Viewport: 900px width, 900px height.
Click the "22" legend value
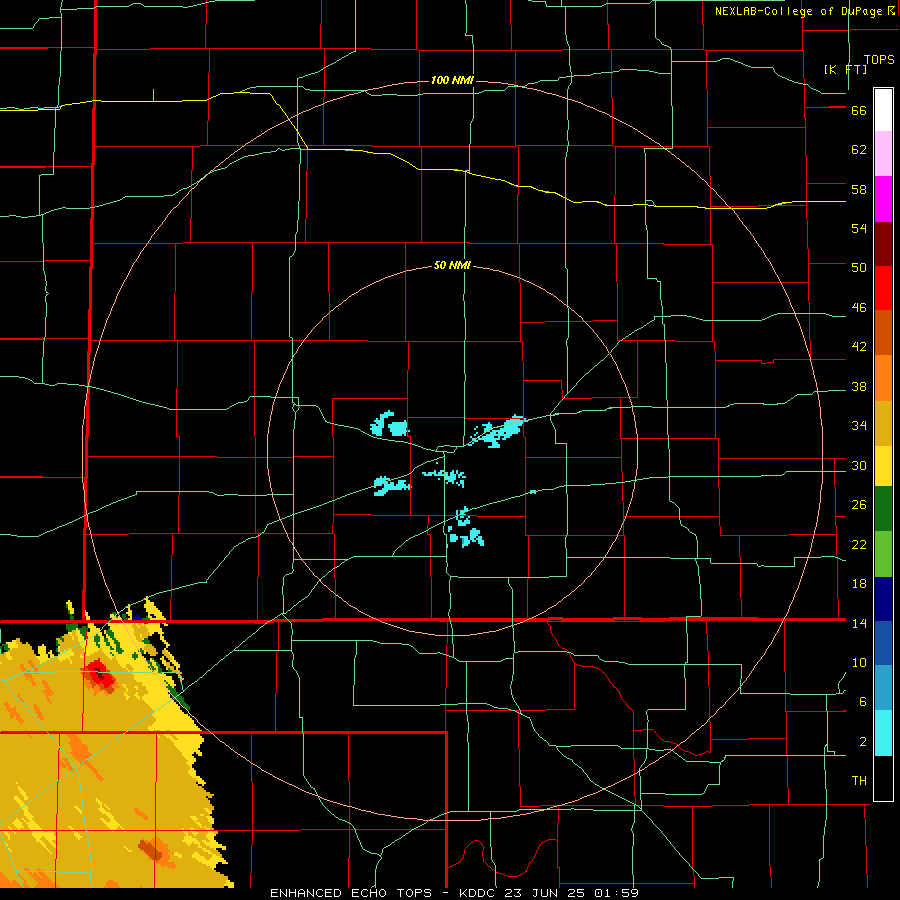[859, 544]
